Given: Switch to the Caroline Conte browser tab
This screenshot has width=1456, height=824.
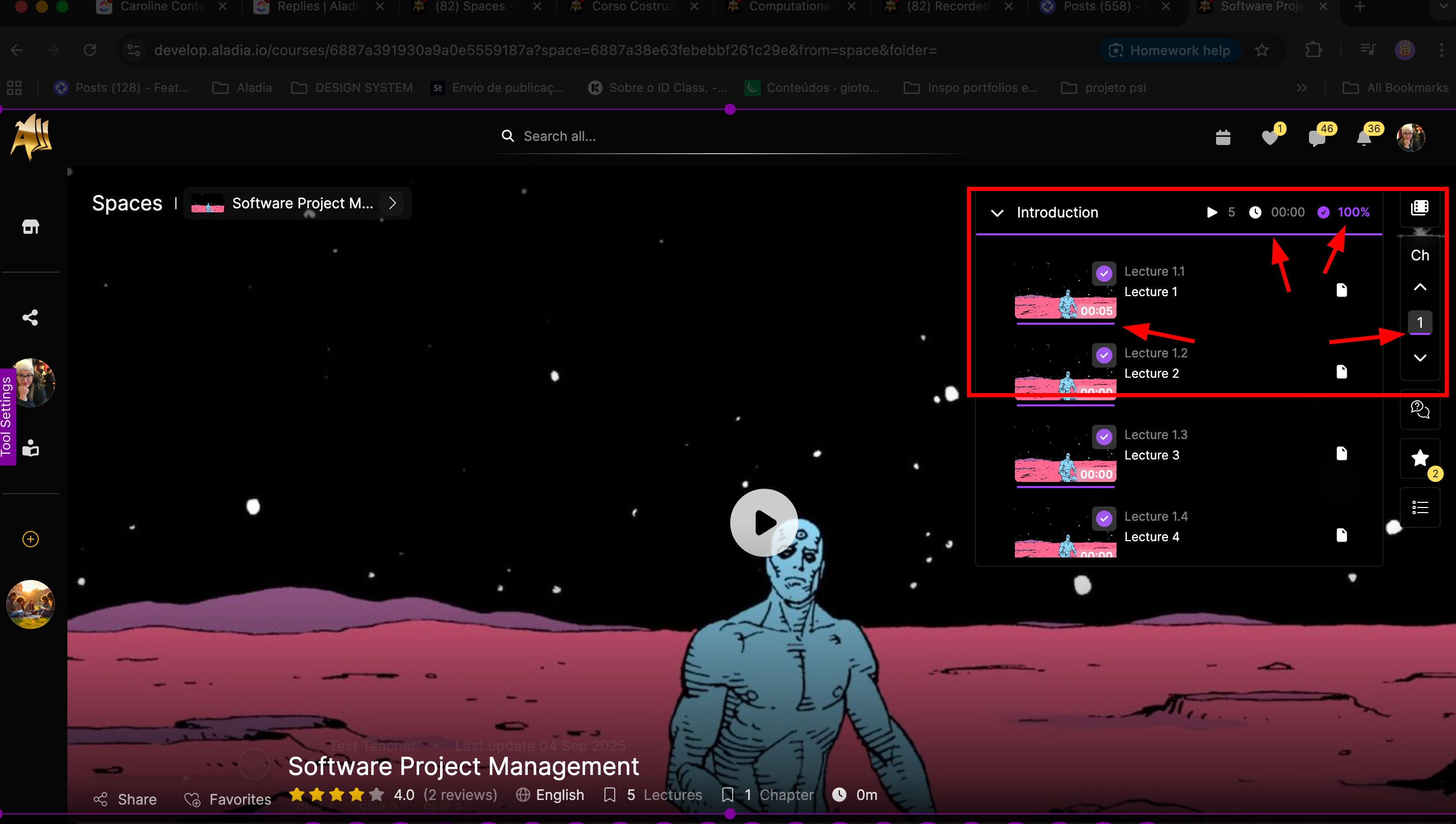Looking at the screenshot, I should point(162,7).
